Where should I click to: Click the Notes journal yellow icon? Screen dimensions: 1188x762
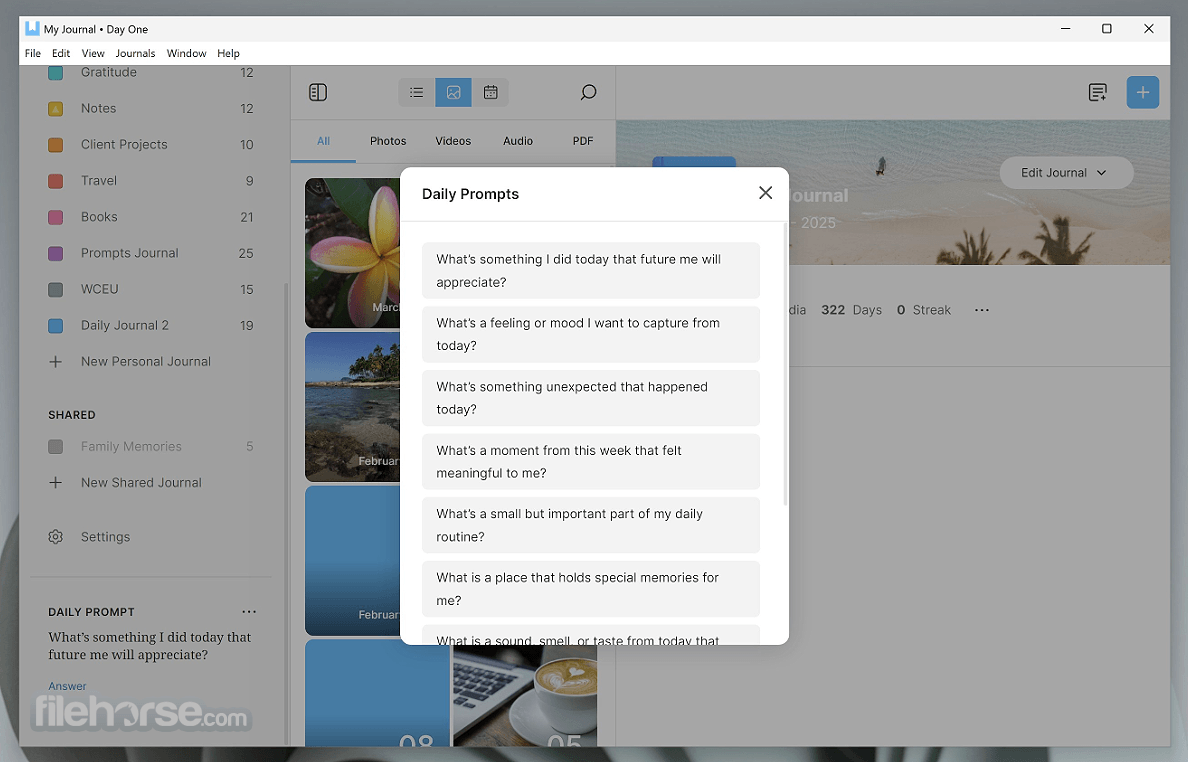pyautogui.click(x=55, y=108)
